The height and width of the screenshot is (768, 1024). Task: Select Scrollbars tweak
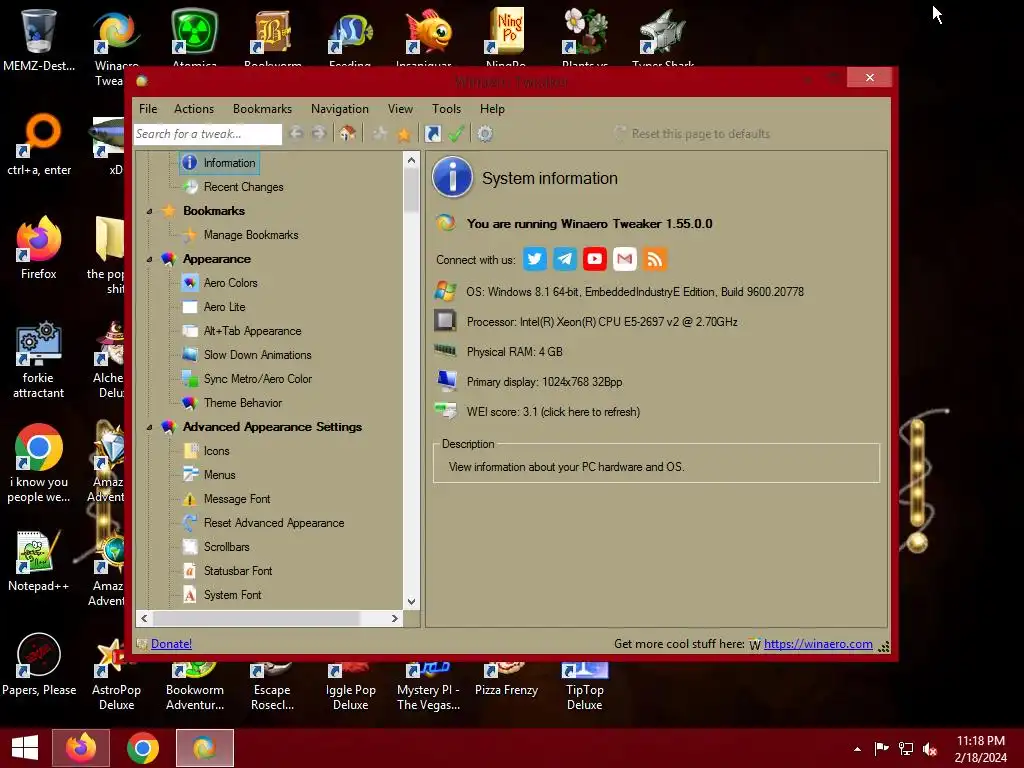[x=227, y=547]
